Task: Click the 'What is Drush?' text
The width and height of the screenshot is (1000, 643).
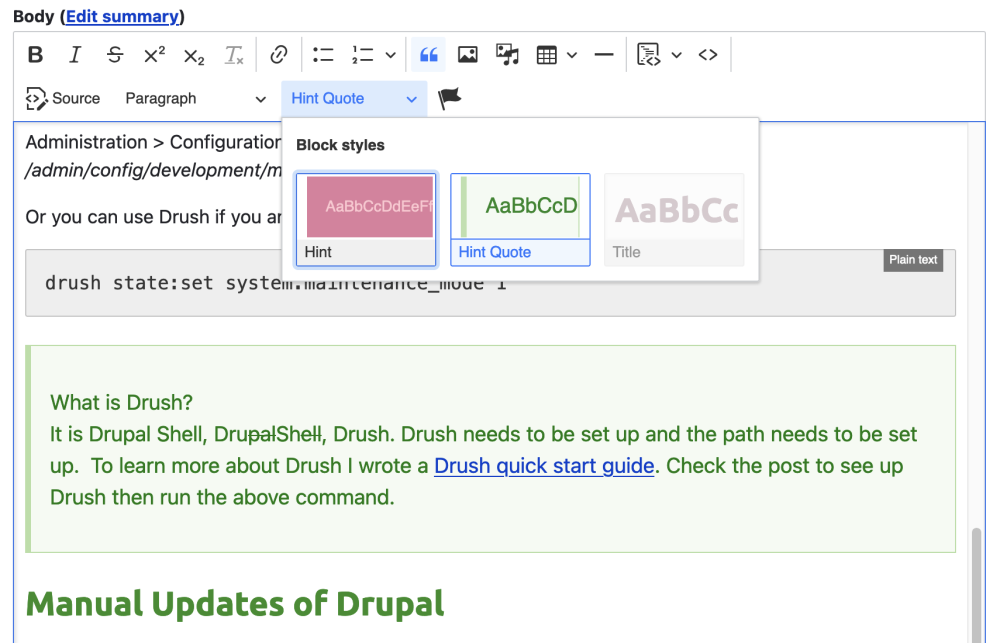Action: coord(121,403)
